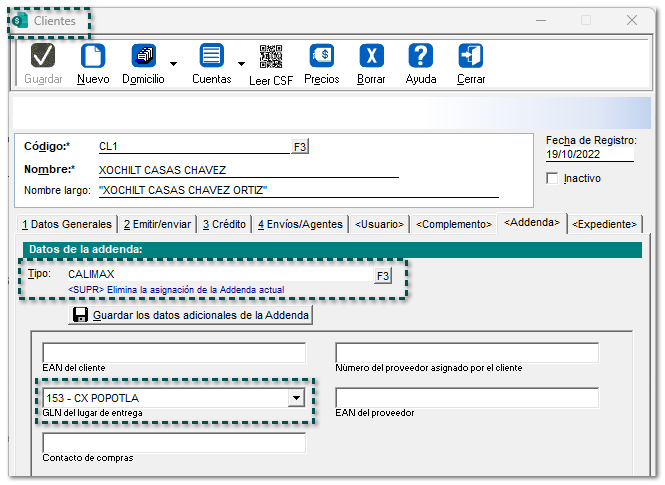Expand the Domicilio dropdown arrow

point(174,63)
